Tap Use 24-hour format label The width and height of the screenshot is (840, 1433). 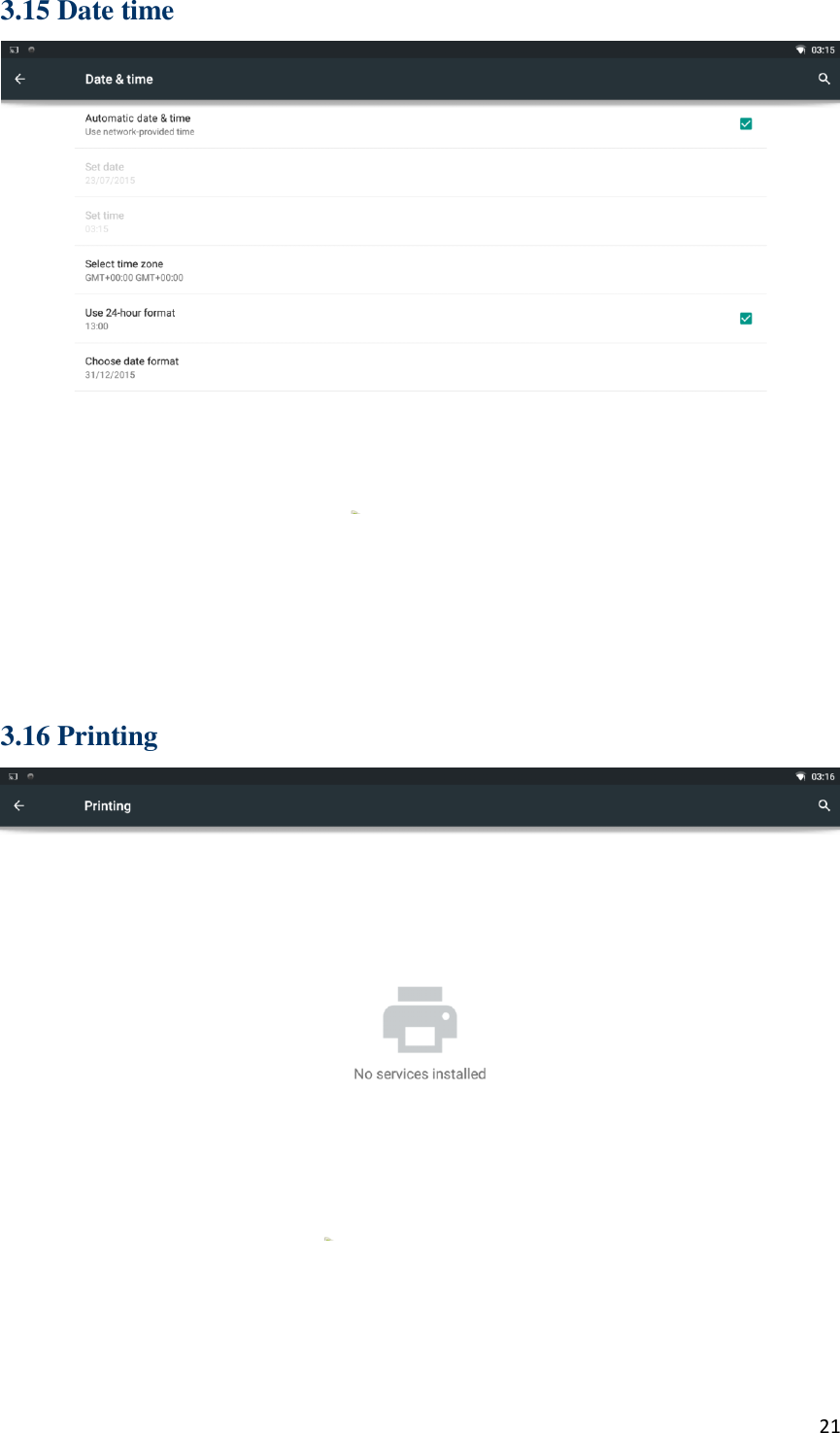click(130, 313)
